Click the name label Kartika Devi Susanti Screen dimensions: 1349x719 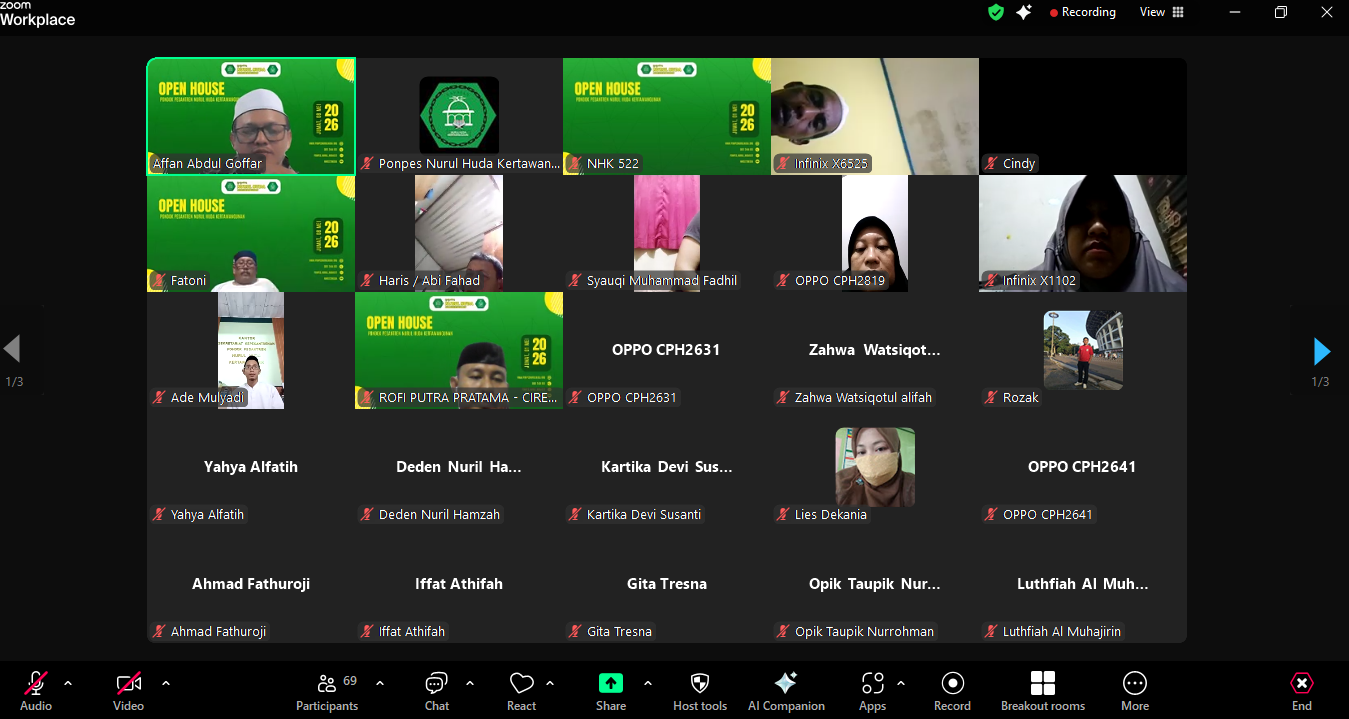644,515
